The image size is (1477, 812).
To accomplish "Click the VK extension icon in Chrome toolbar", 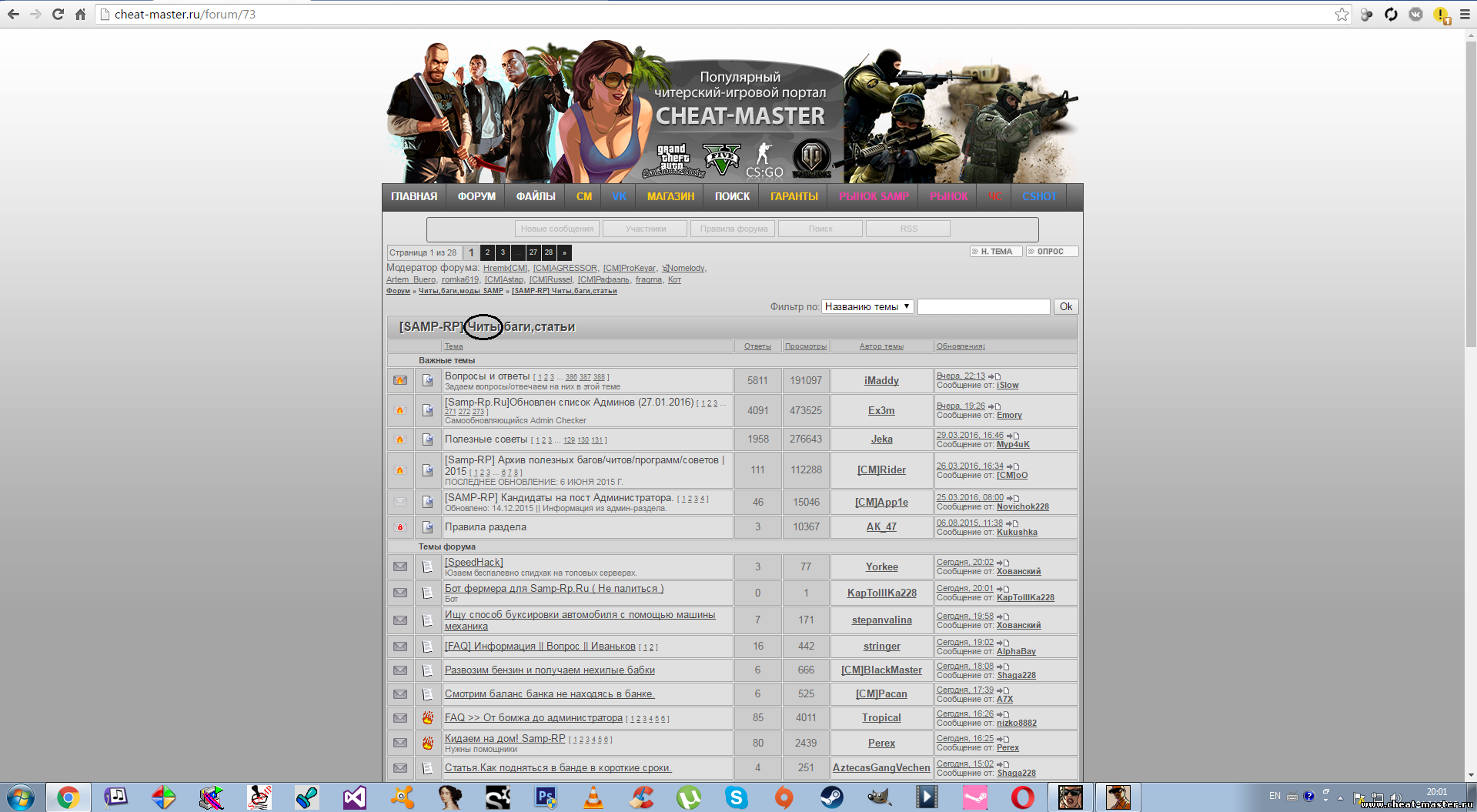I will pos(1415,14).
